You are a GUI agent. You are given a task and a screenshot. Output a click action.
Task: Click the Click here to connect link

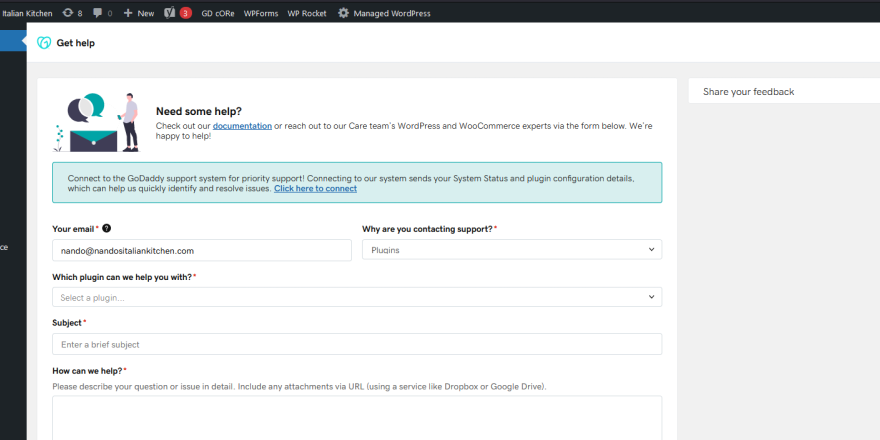[315, 189]
